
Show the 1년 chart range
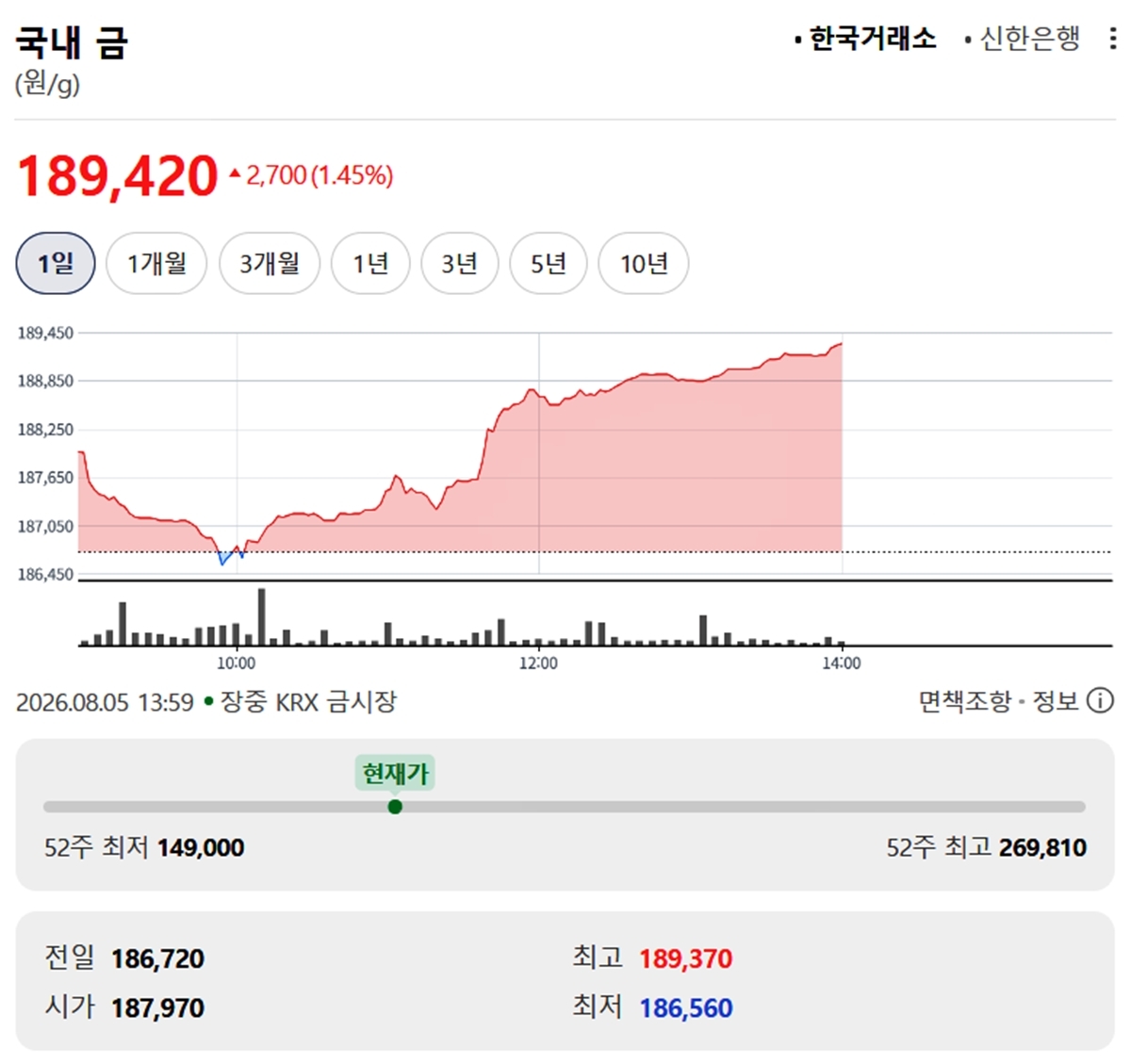[x=370, y=263]
